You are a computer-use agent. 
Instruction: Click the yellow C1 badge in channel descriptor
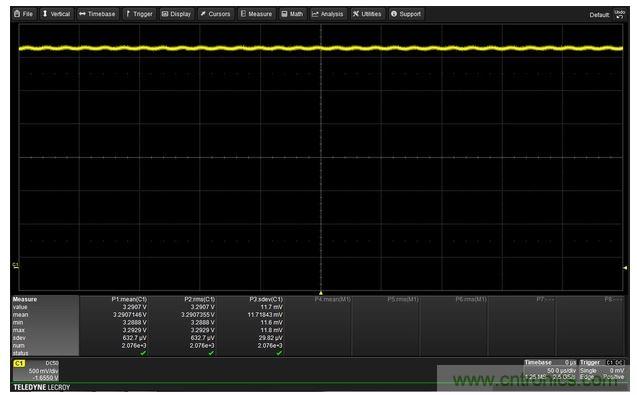(19, 363)
